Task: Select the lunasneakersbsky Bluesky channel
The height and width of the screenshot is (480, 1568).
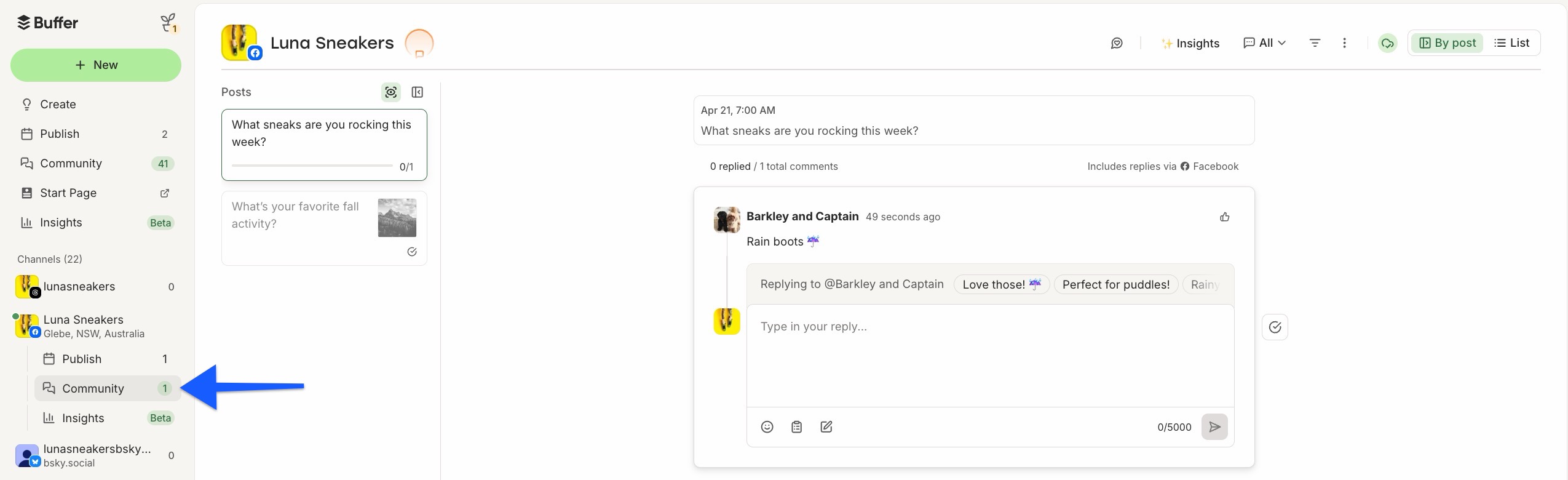Action: click(96, 455)
